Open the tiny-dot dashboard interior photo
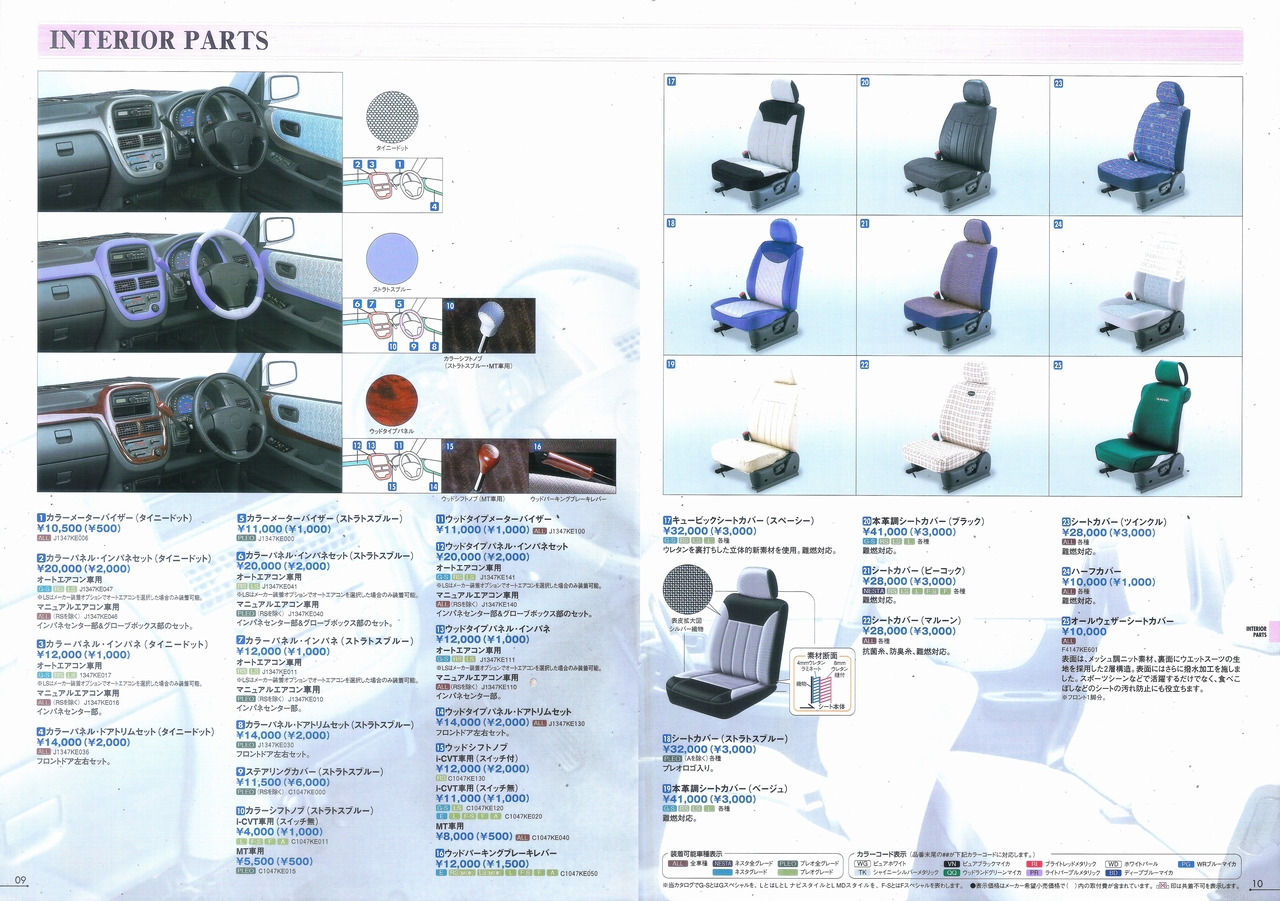The width and height of the screenshot is (1280, 901). coord(190,141)
